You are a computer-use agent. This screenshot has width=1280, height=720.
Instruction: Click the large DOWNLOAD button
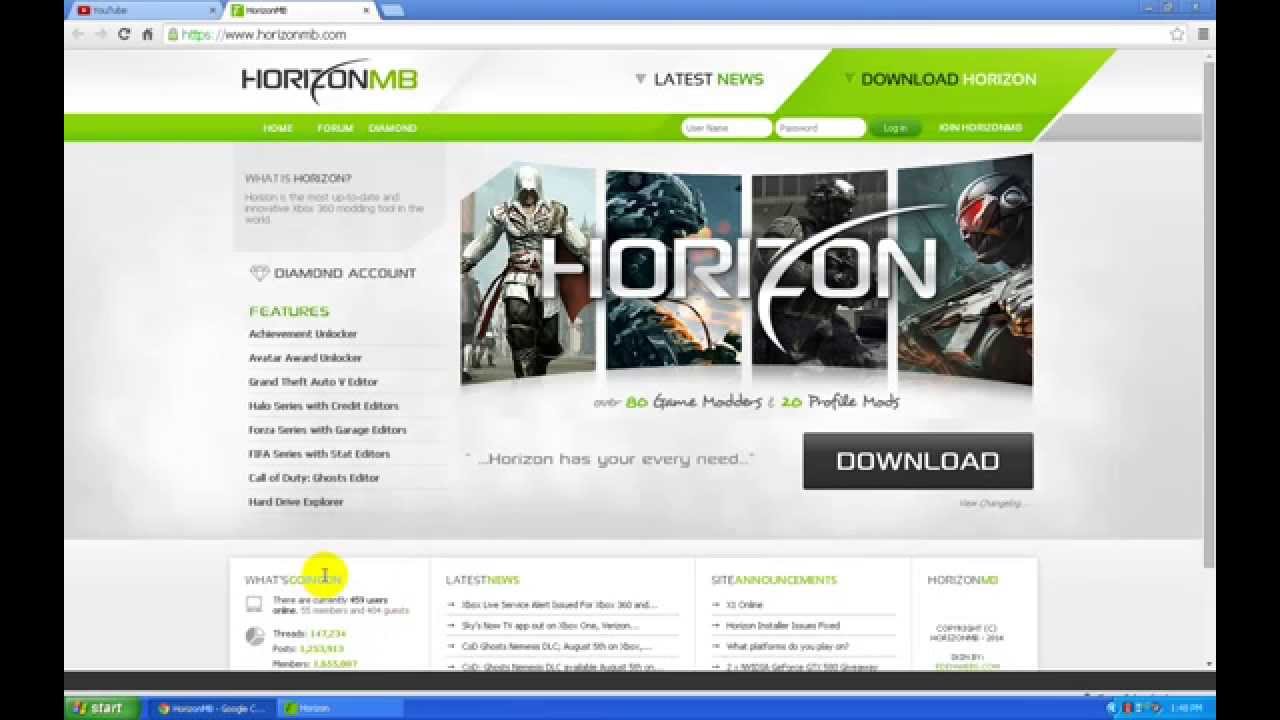918,461
